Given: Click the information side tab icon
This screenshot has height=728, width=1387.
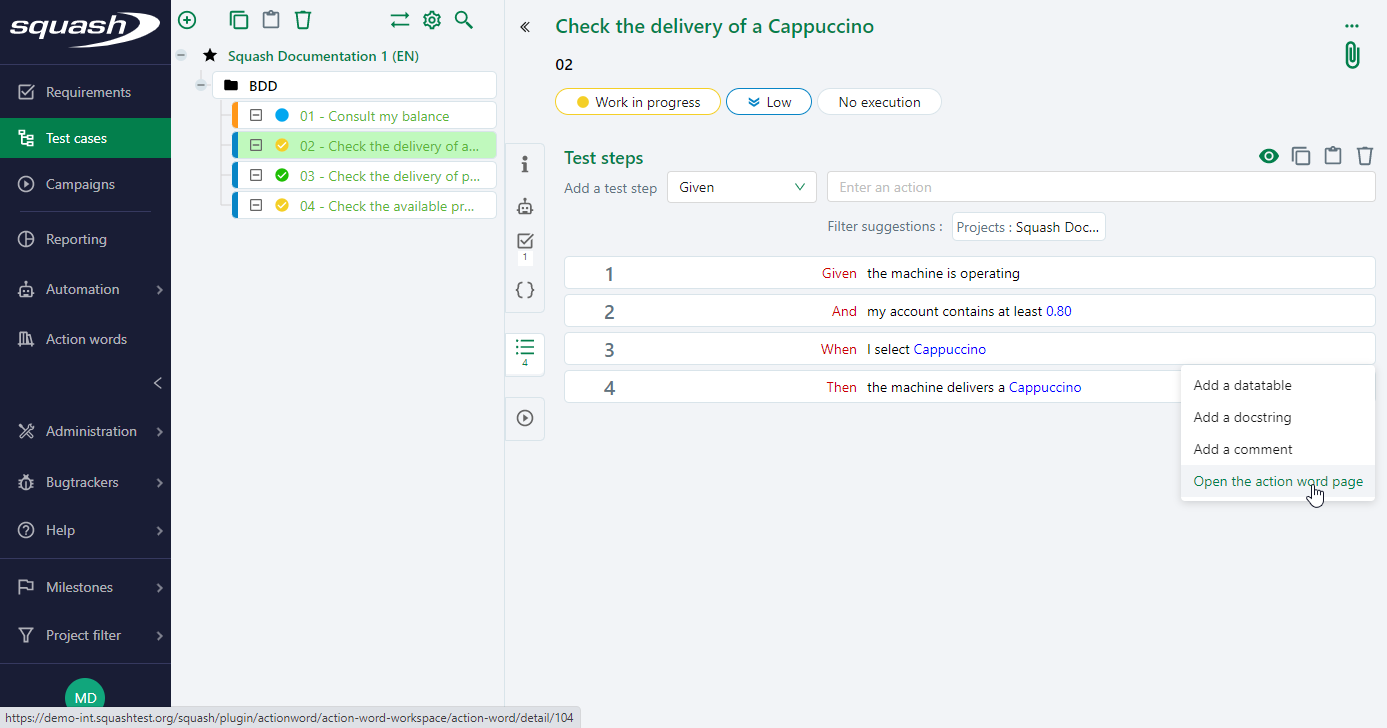Looking at the screenshot, I should 525,164.
